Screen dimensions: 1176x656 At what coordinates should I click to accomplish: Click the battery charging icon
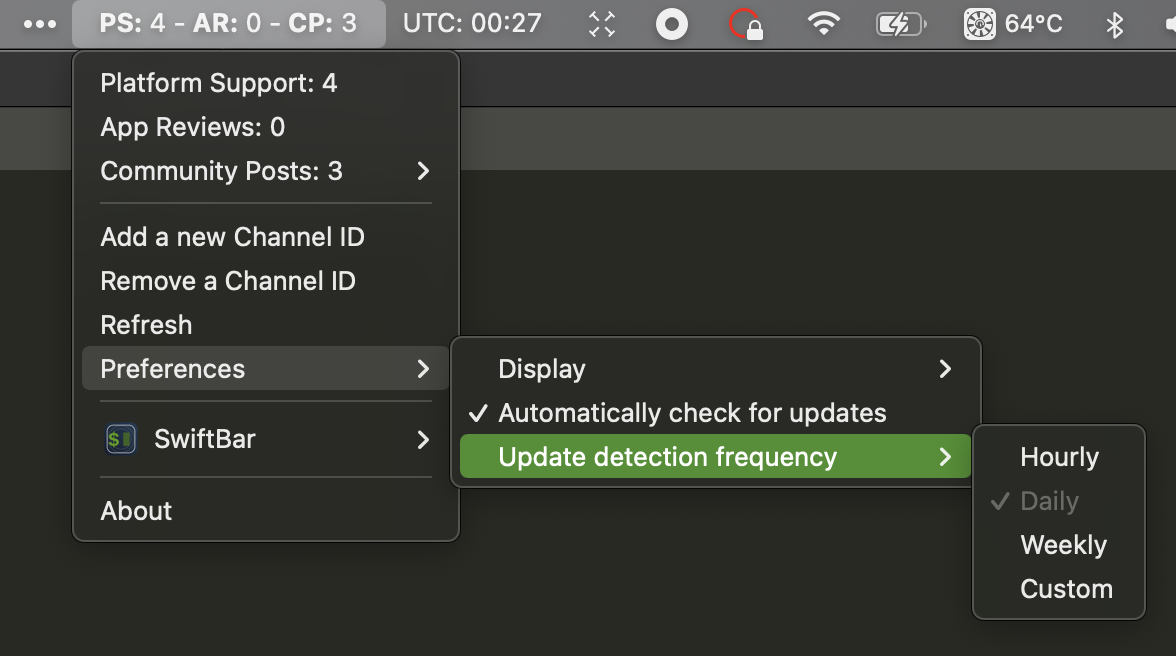[899, 24]
